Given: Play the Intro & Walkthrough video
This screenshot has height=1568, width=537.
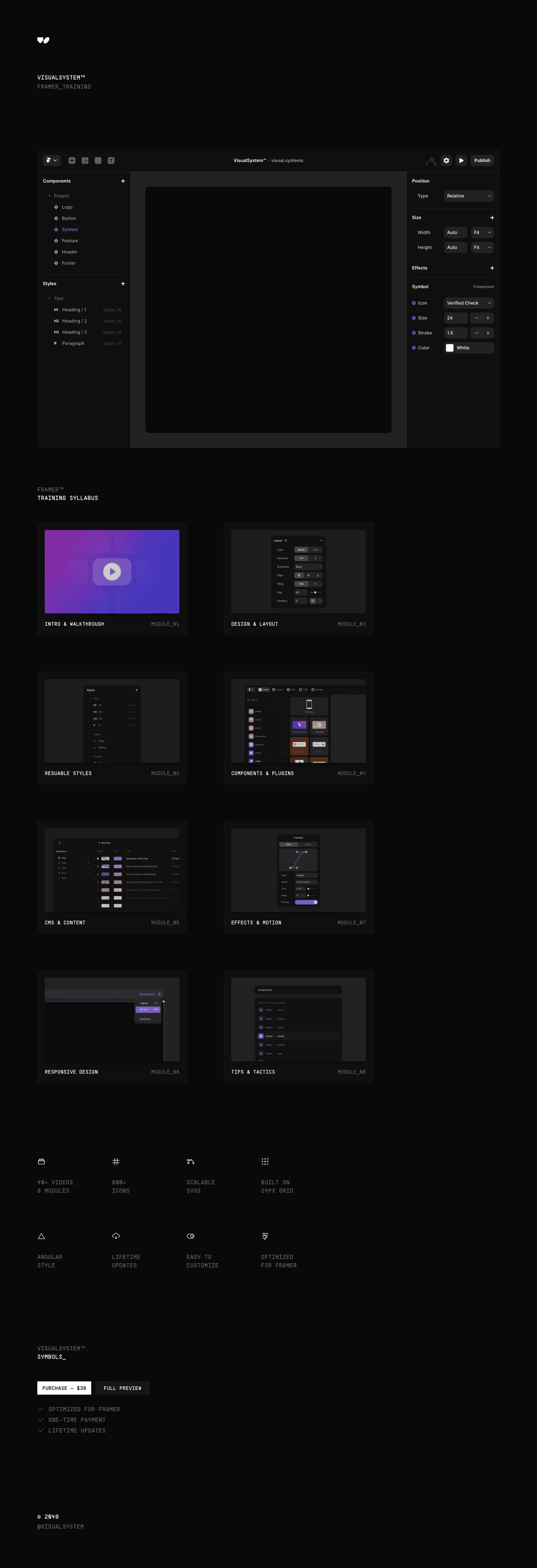Looking at the screenshot, I should click(112, 571).
